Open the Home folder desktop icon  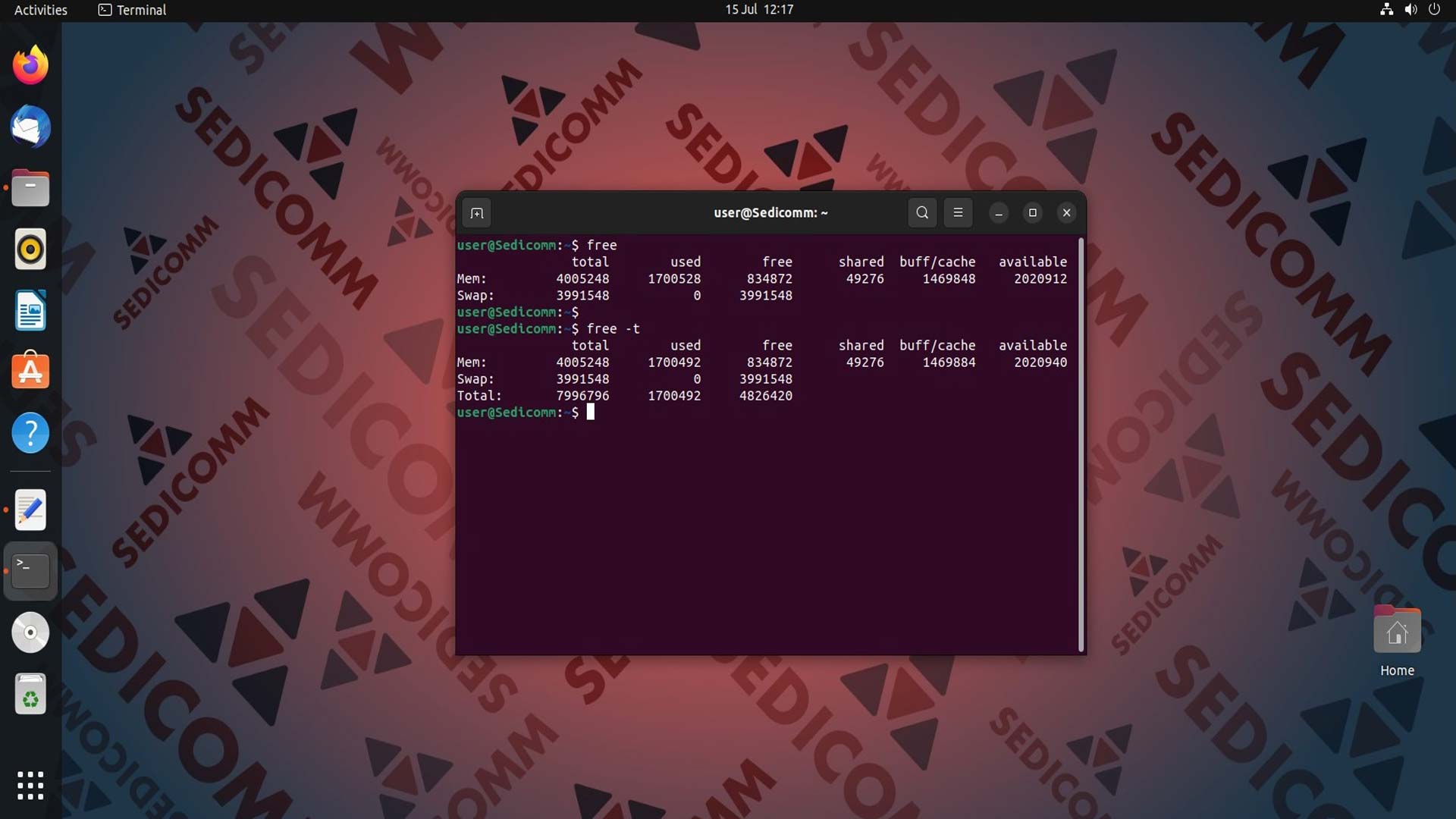(x=1397, y=642)
